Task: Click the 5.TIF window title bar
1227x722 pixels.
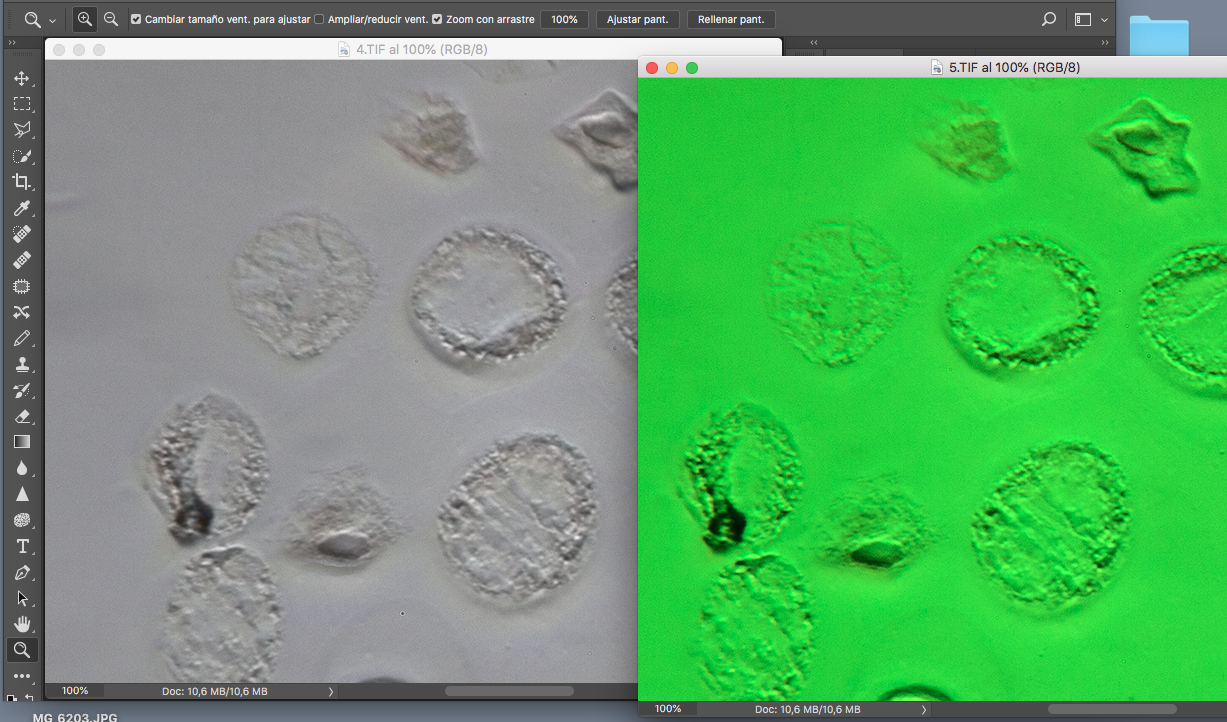Action: pyautogui.click(x=932, y=67)
